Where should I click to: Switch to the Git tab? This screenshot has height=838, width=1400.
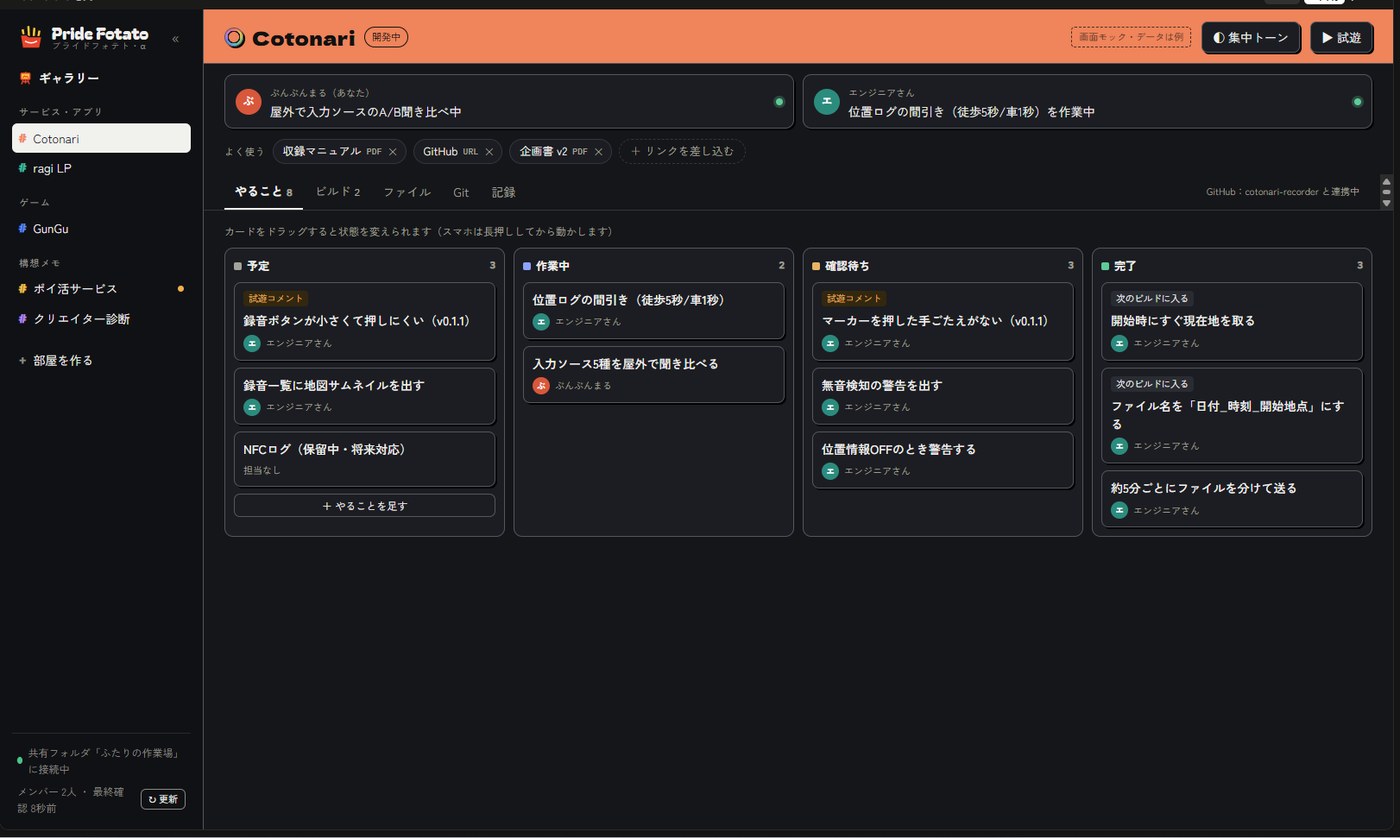coord(461,192)
